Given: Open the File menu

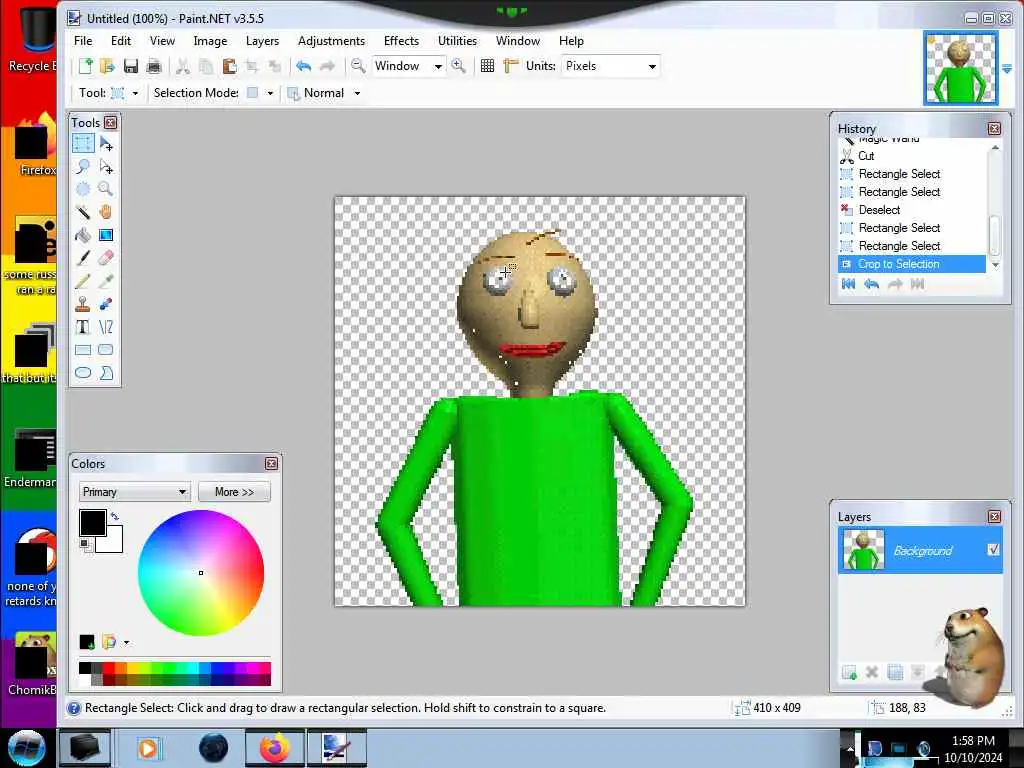Looking at the screenshot, I should pyautogui.click(x=83, y=41).
